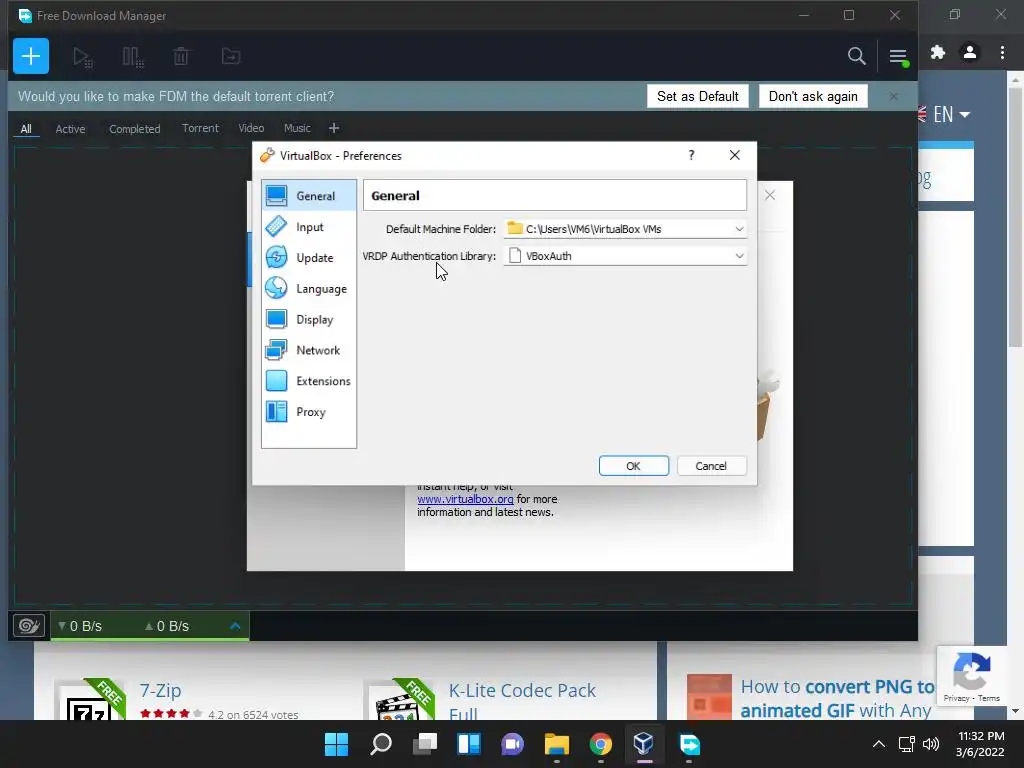Open the Chat taskbar icon

tap(513, 744)
